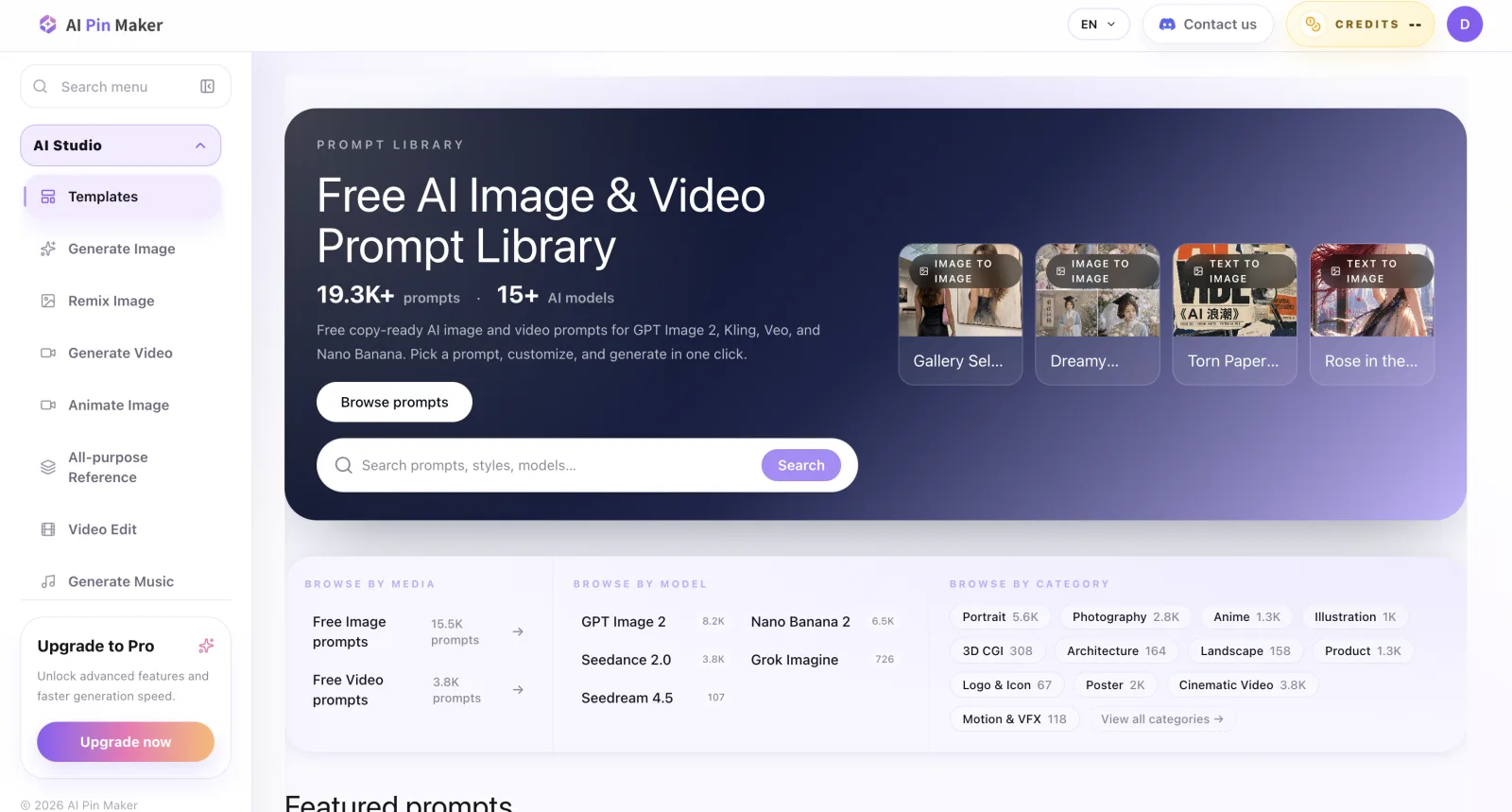Click the search icon in sidebar menu search
Screen dimensions: 1512x812
(x=41, y=87)
